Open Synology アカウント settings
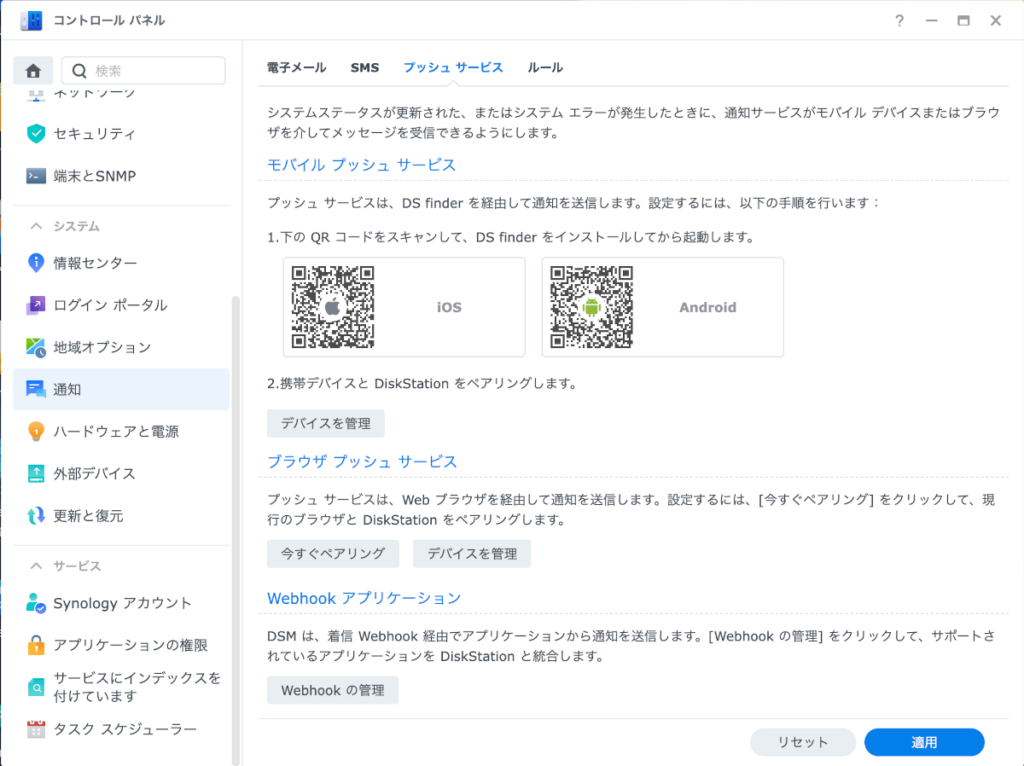This screenshot has width=1024, height=766. [x=121, y=603]
